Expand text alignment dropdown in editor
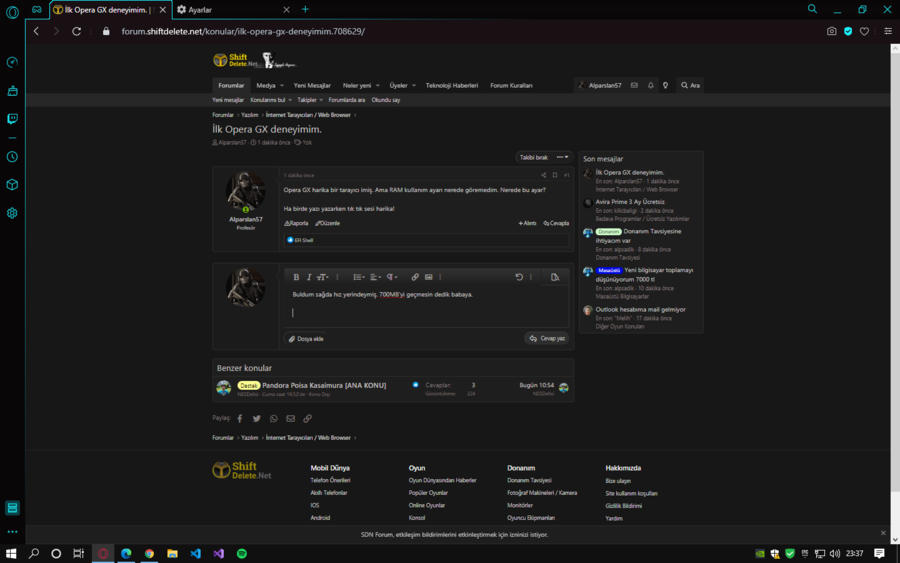The image size is (900, 563). coord(375,277)
